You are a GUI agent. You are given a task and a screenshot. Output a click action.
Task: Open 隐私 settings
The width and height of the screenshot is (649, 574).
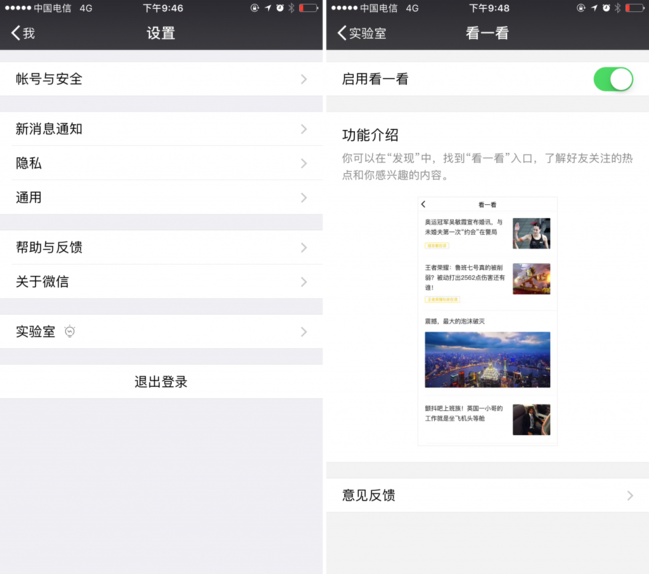point(161,163)
